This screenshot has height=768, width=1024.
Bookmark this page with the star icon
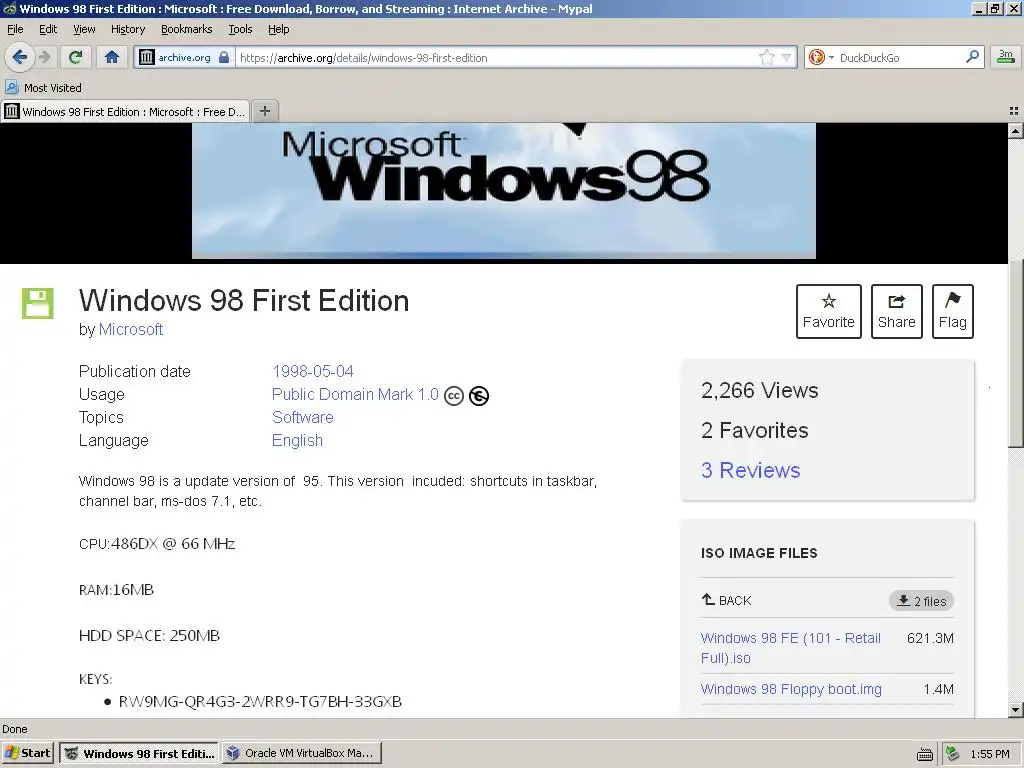767,57
